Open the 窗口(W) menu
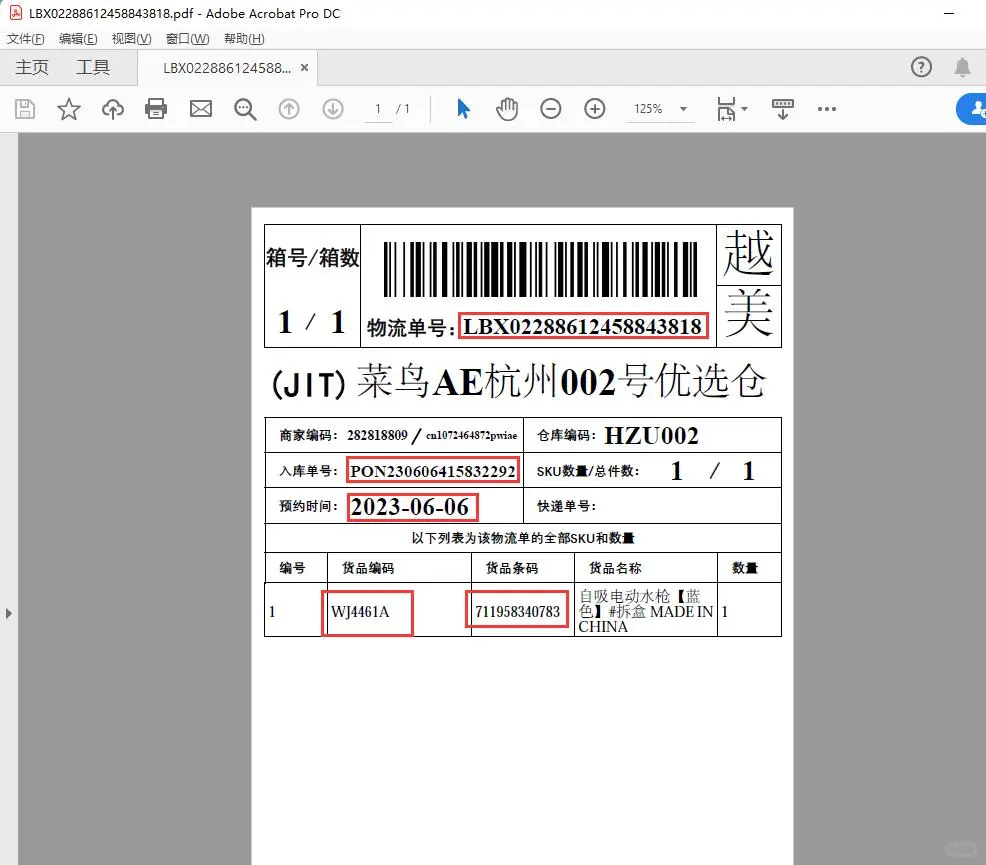The height and width of the screenshot is (865, 986). tap(187, 39)
